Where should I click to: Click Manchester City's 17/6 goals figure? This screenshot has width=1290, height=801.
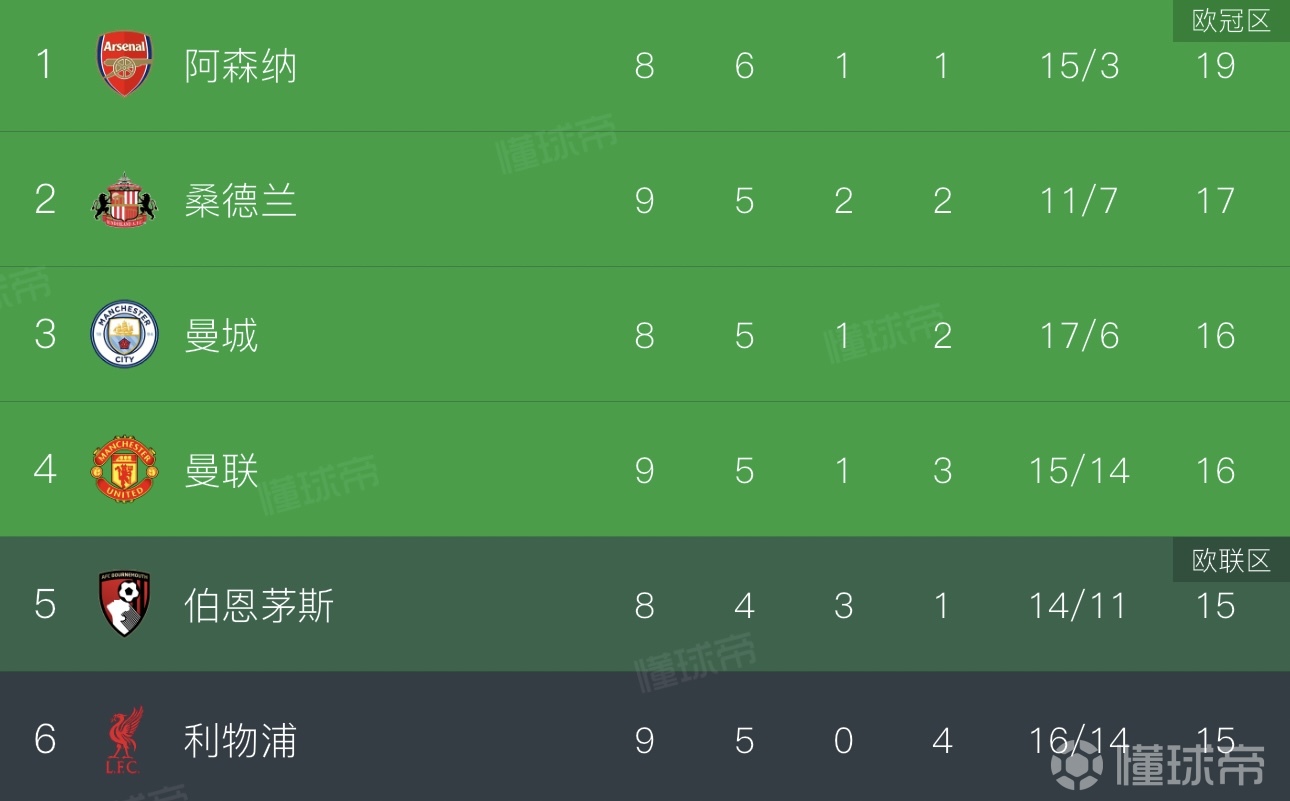[1079, 336]
